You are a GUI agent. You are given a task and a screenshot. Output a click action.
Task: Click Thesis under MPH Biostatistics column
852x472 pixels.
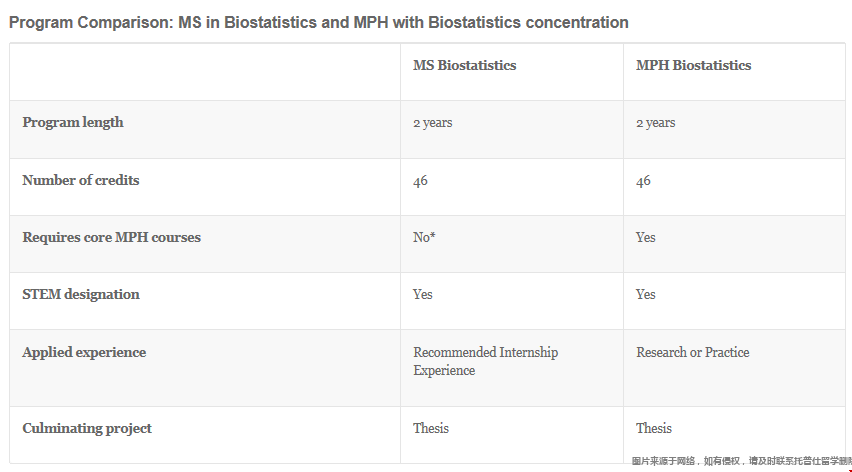click(654, 429)
